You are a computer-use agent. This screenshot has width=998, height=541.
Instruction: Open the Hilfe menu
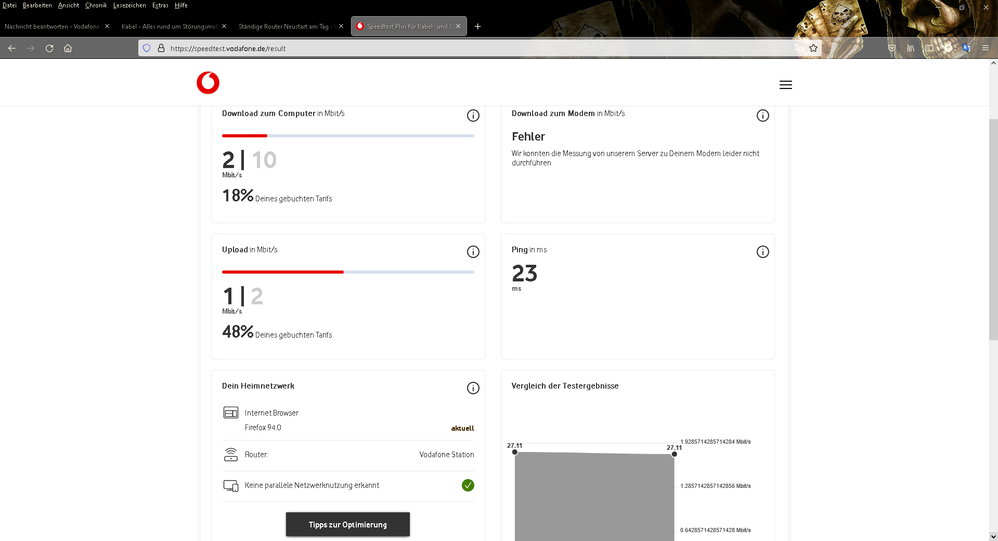click(181, 5)
